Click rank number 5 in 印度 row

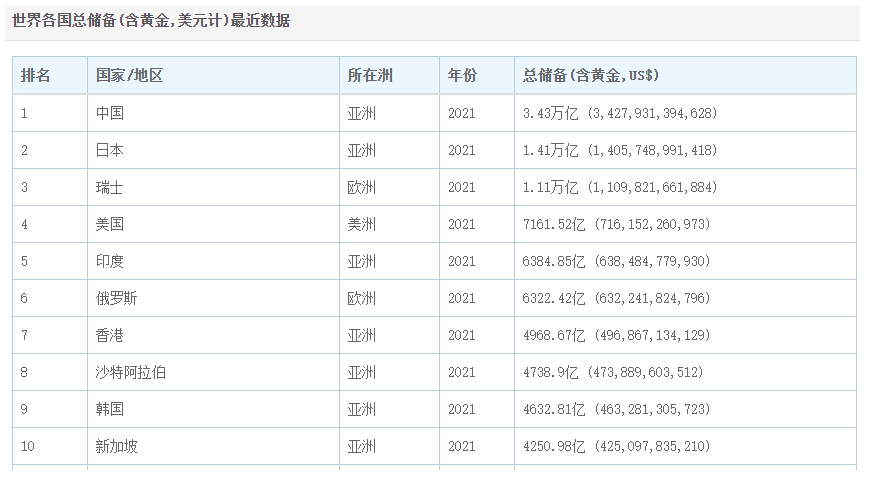tap(24, 261)
